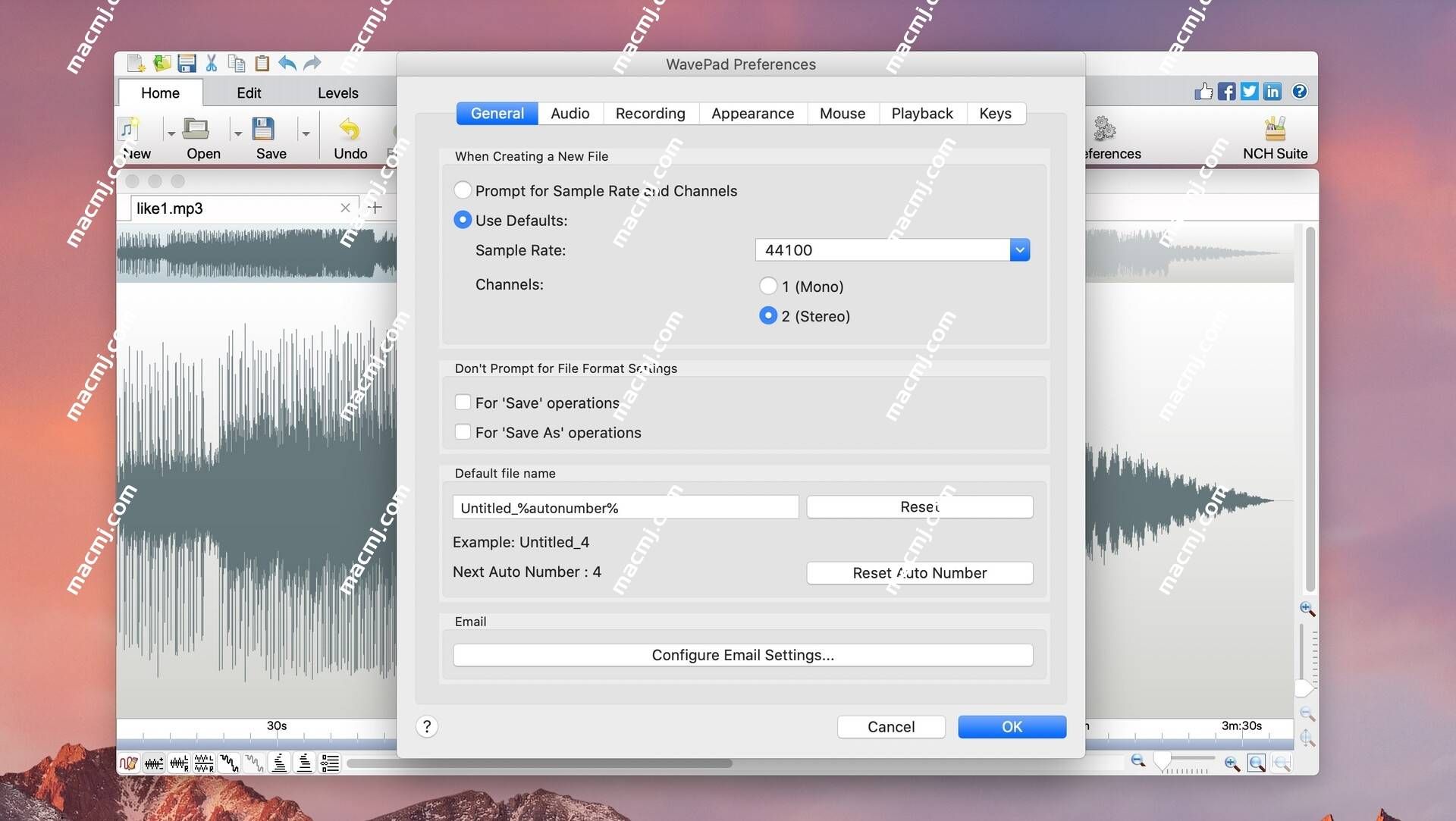Open the Edit ribbon tab
This screenshot has height=821, width=1456.
(x=249, y=92)
